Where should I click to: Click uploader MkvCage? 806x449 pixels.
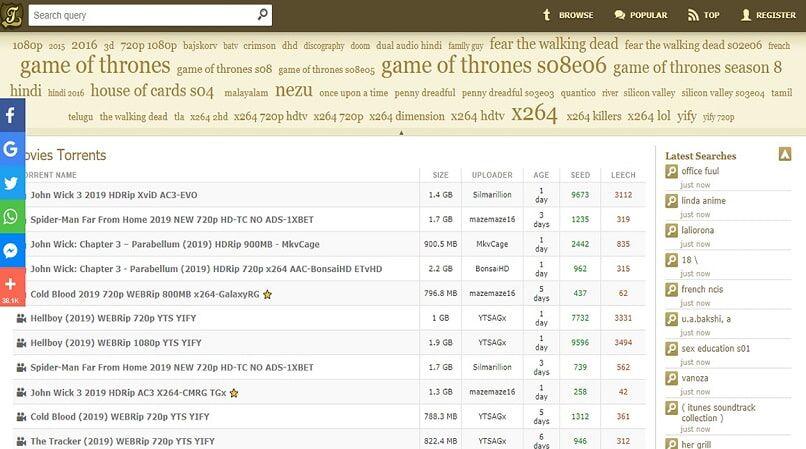[492, 244]
